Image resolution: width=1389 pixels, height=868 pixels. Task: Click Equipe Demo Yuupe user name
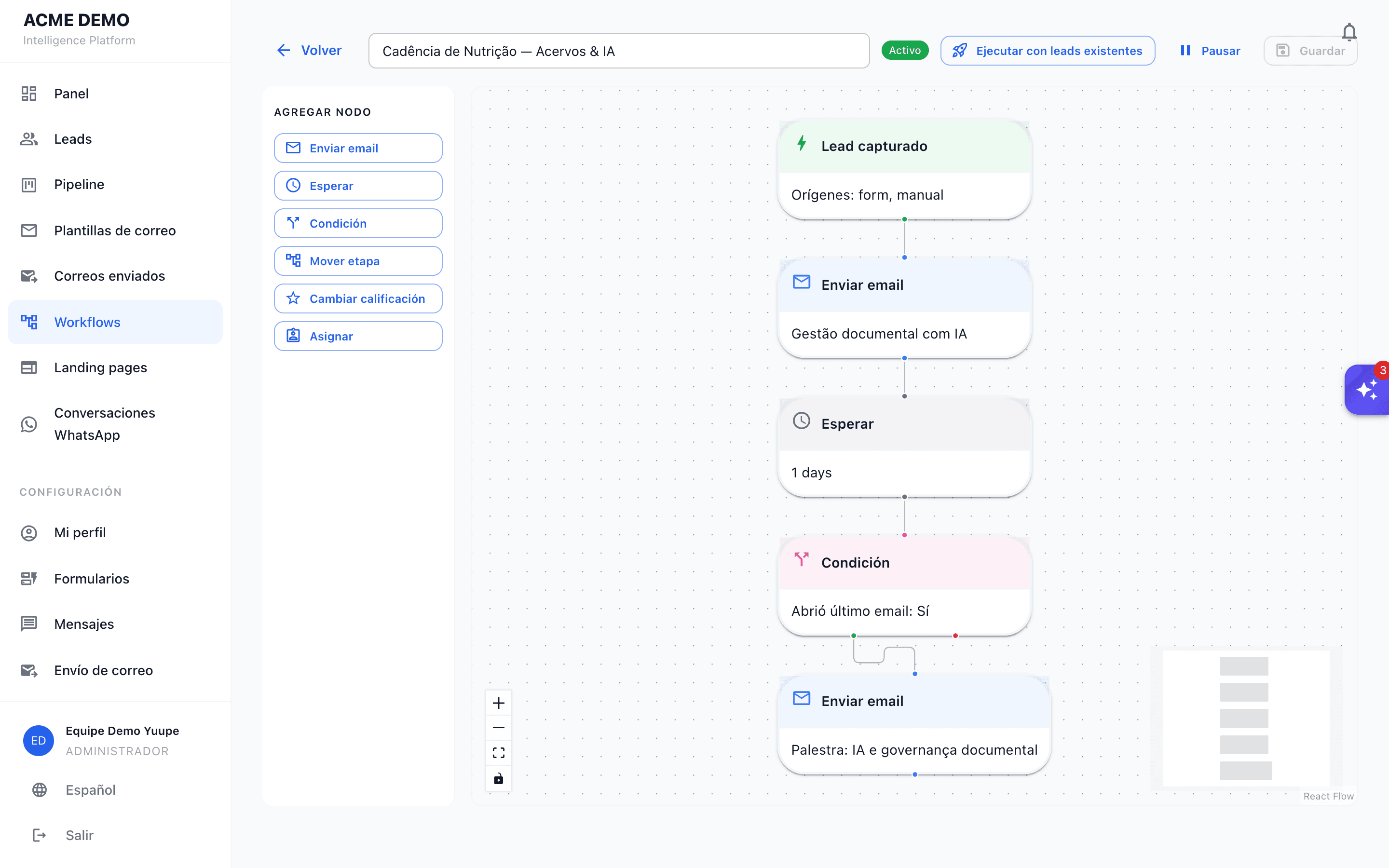coord(122,731)
